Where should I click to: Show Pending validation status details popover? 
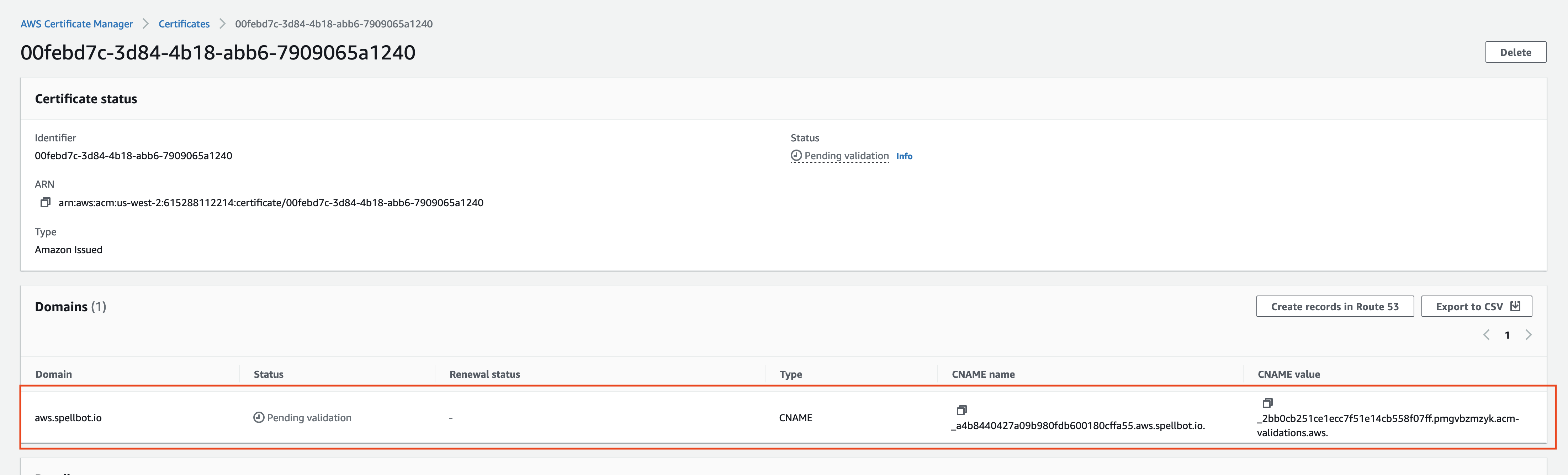[846, 155]
